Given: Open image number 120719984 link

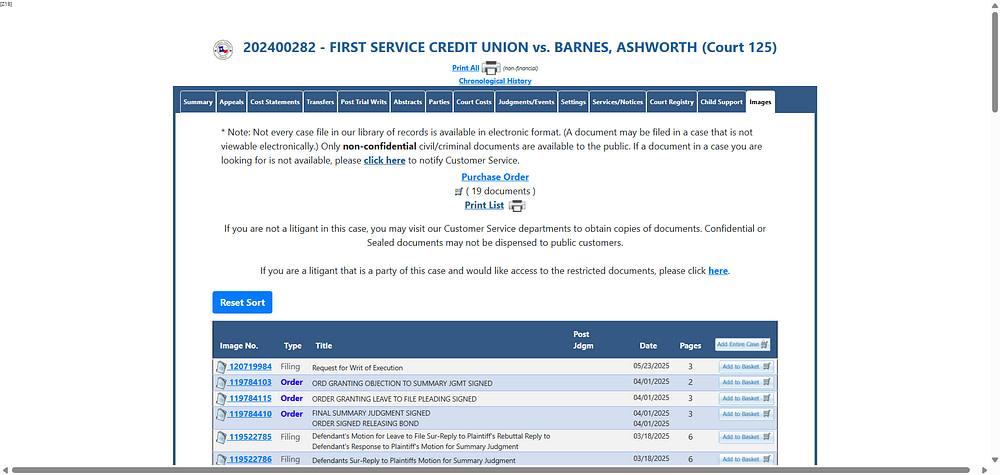Looking at the screenshot, I should pos(250,367).
